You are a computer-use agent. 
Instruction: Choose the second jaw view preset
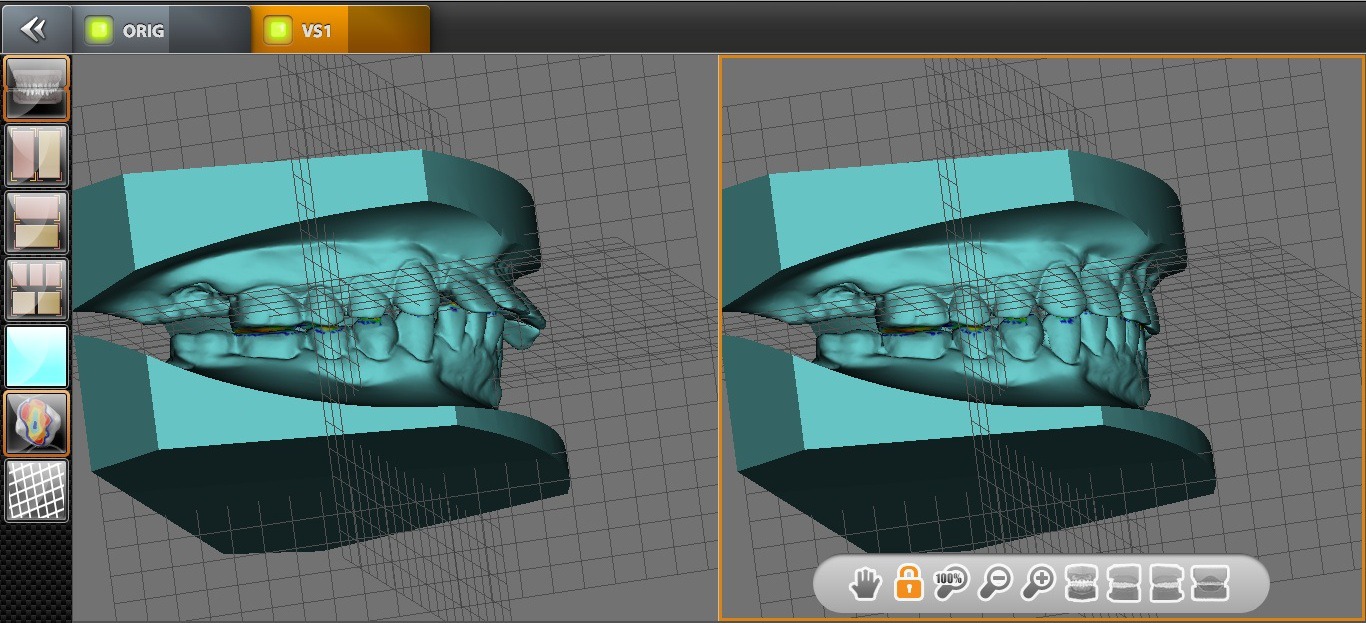[1124, 583]
